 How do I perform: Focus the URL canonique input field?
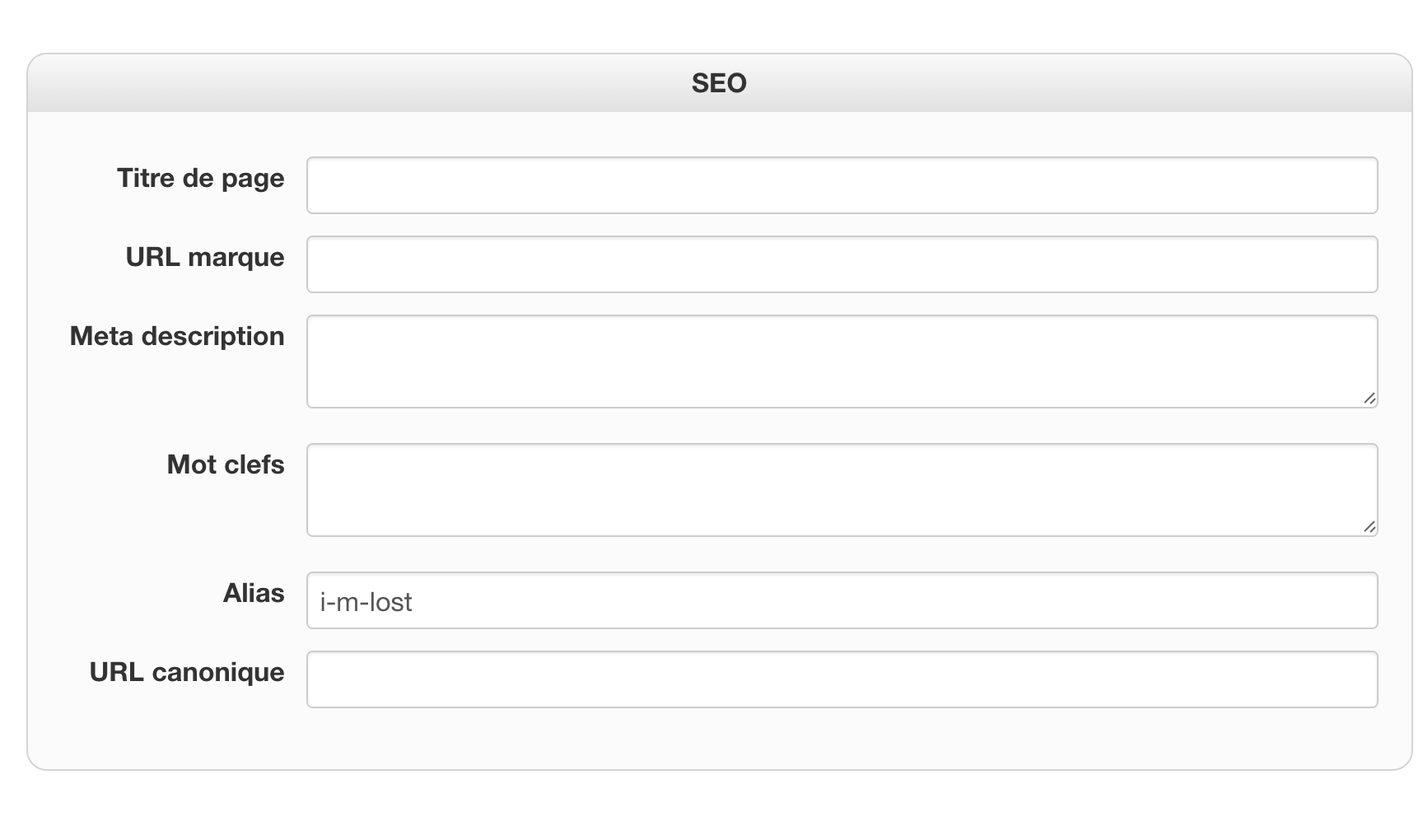[x=842, y=679]
